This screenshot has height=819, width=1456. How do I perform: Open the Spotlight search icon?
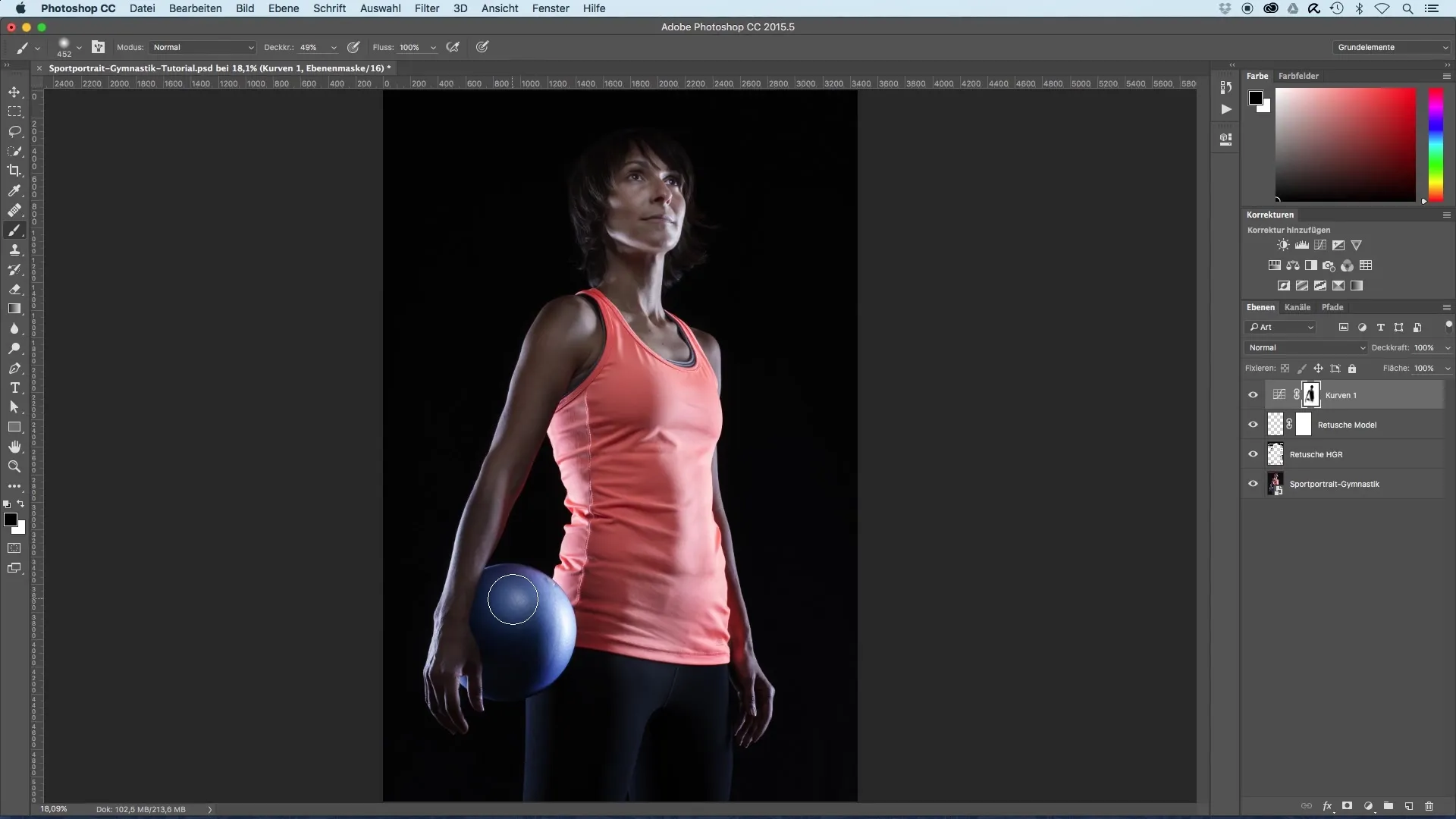[x=1407, y=8]
